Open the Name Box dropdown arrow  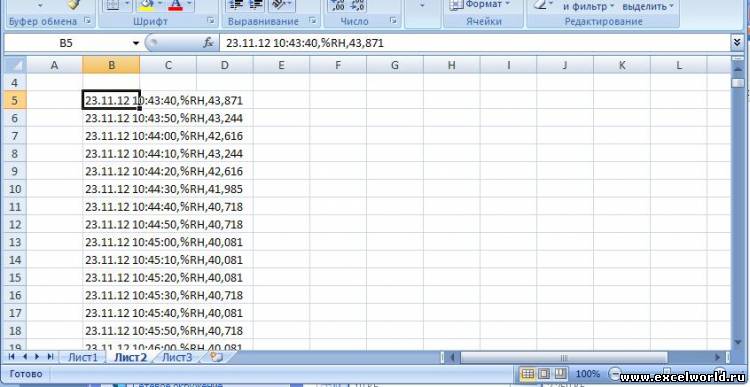[136, 43]
